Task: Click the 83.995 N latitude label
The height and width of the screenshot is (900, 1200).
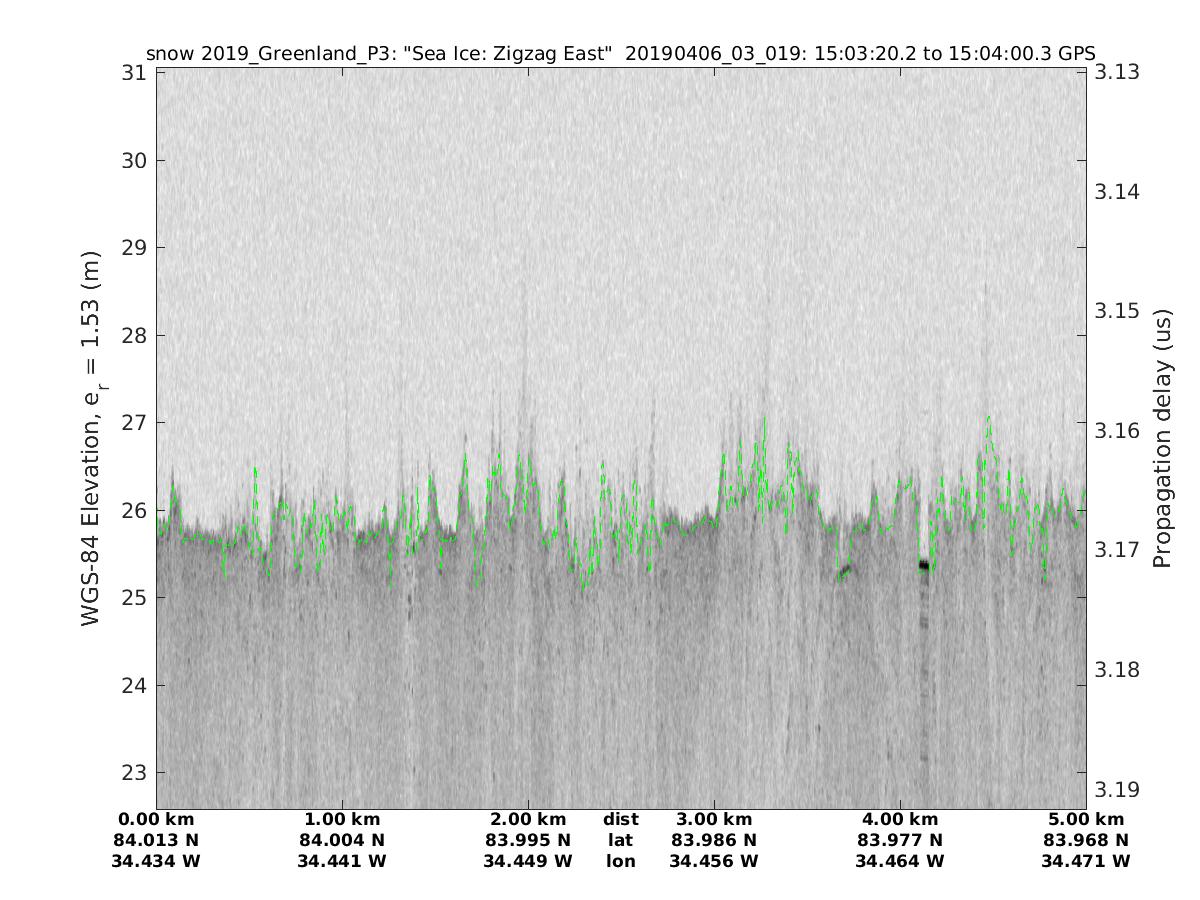Action: 528,840
